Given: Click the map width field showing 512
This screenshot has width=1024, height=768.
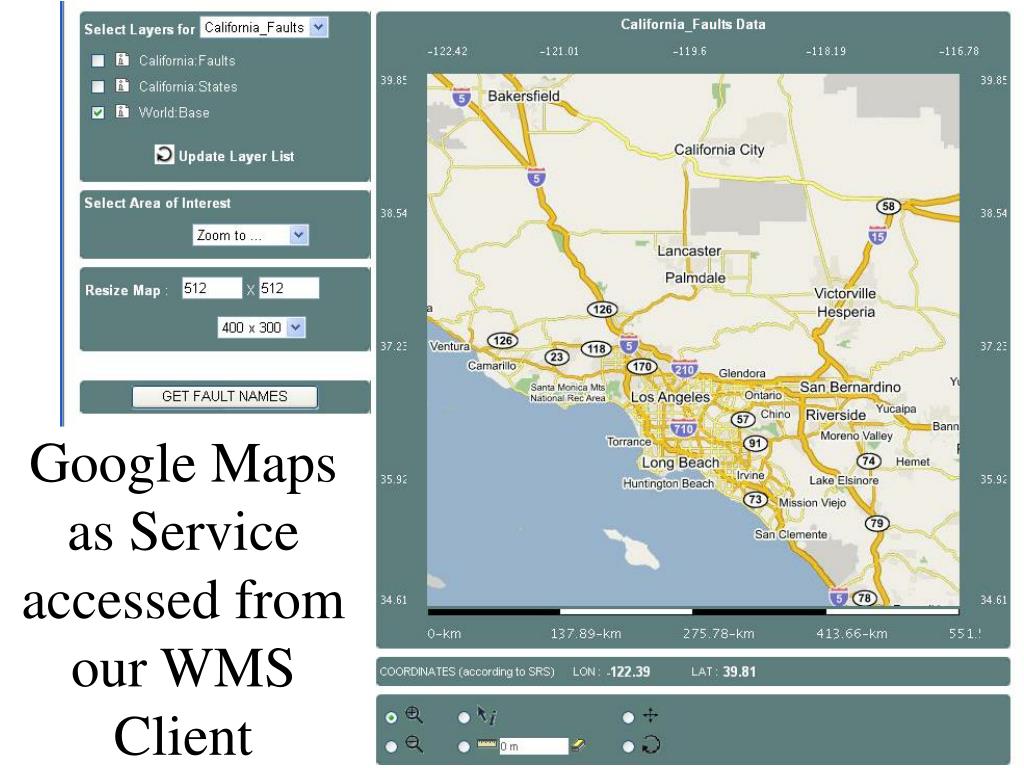Looking at the screenshot, I should click(212, 288).
